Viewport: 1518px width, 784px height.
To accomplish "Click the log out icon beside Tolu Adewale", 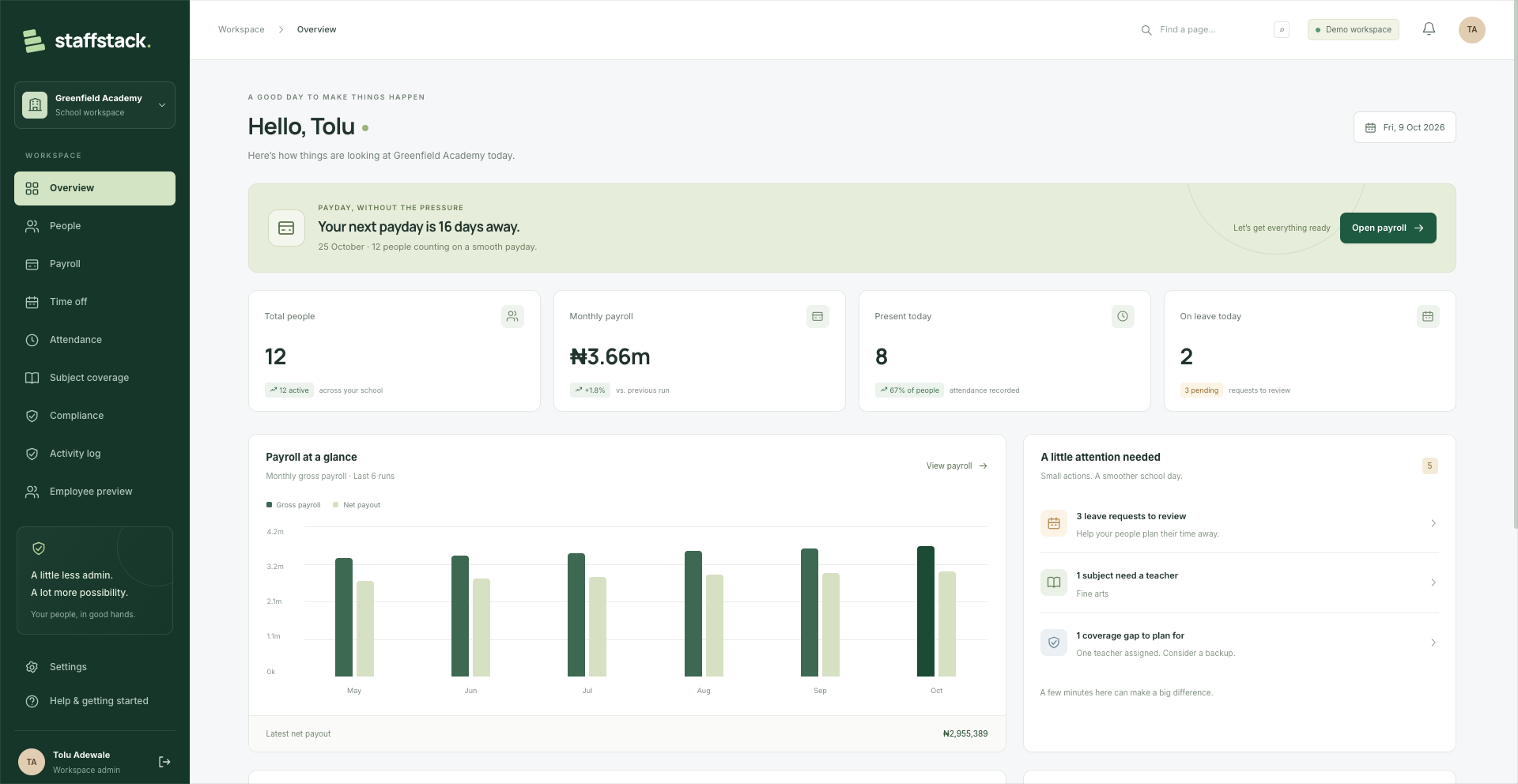I will point(164,762).
